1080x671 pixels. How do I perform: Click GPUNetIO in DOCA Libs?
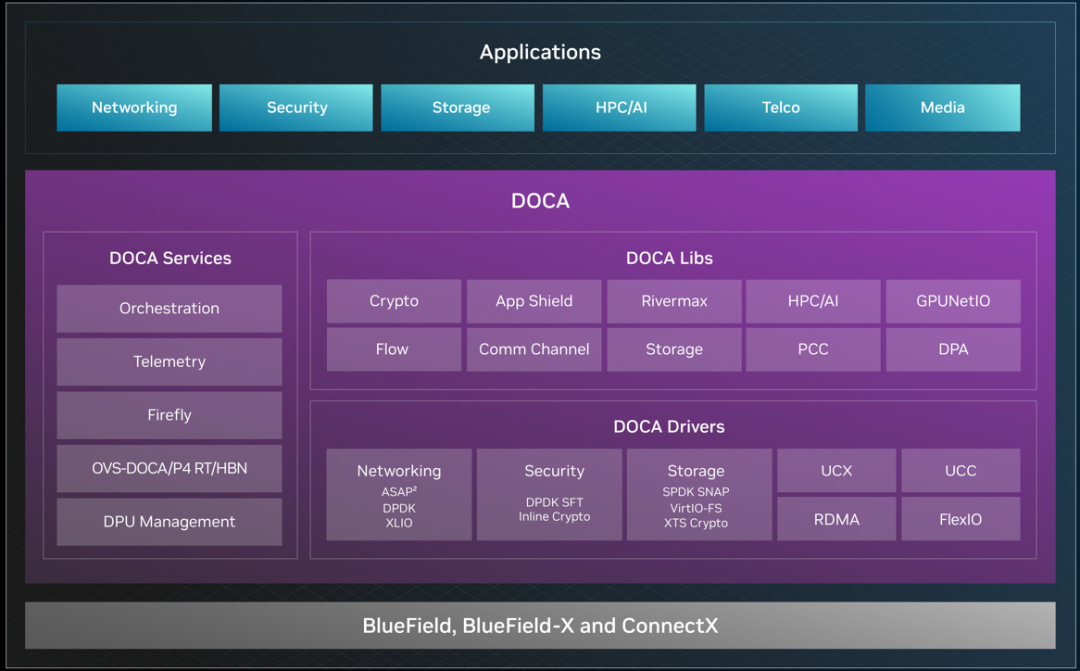click(x=953, y=300)
